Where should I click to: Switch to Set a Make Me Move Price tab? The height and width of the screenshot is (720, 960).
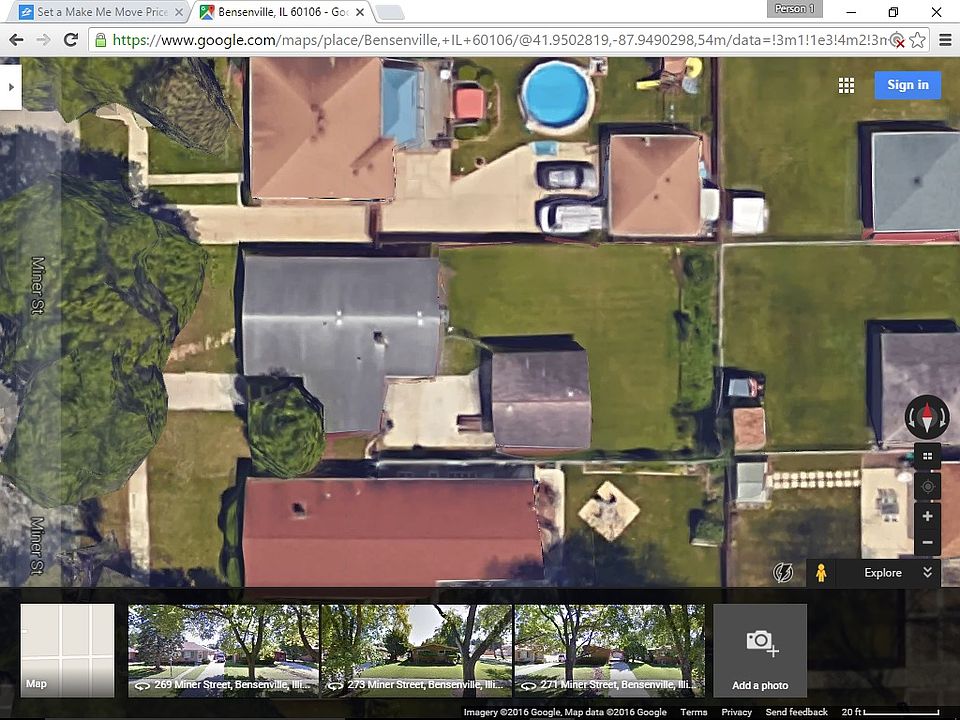tap(102, 12)
